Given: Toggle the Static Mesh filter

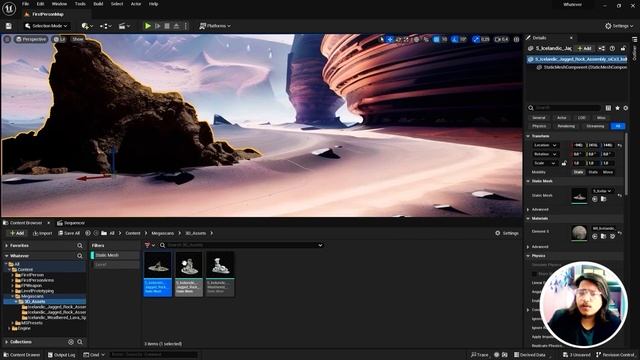Looking at the screenshot, I should click(x=115, y=255).
